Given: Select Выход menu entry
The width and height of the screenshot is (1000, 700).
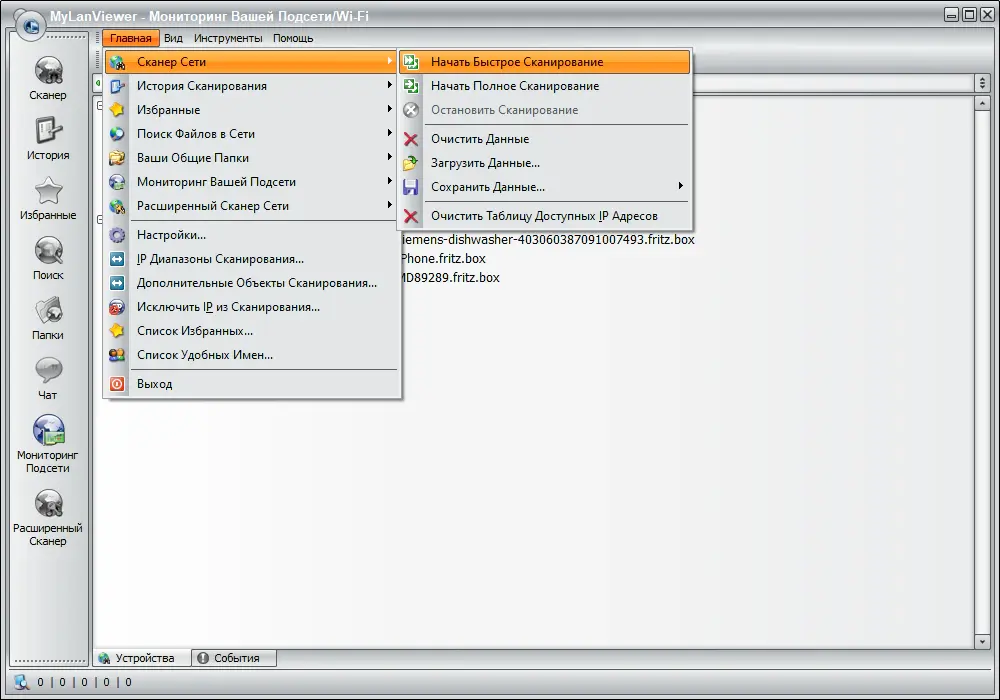Looking at the screenshot, I should coord(253,384).
